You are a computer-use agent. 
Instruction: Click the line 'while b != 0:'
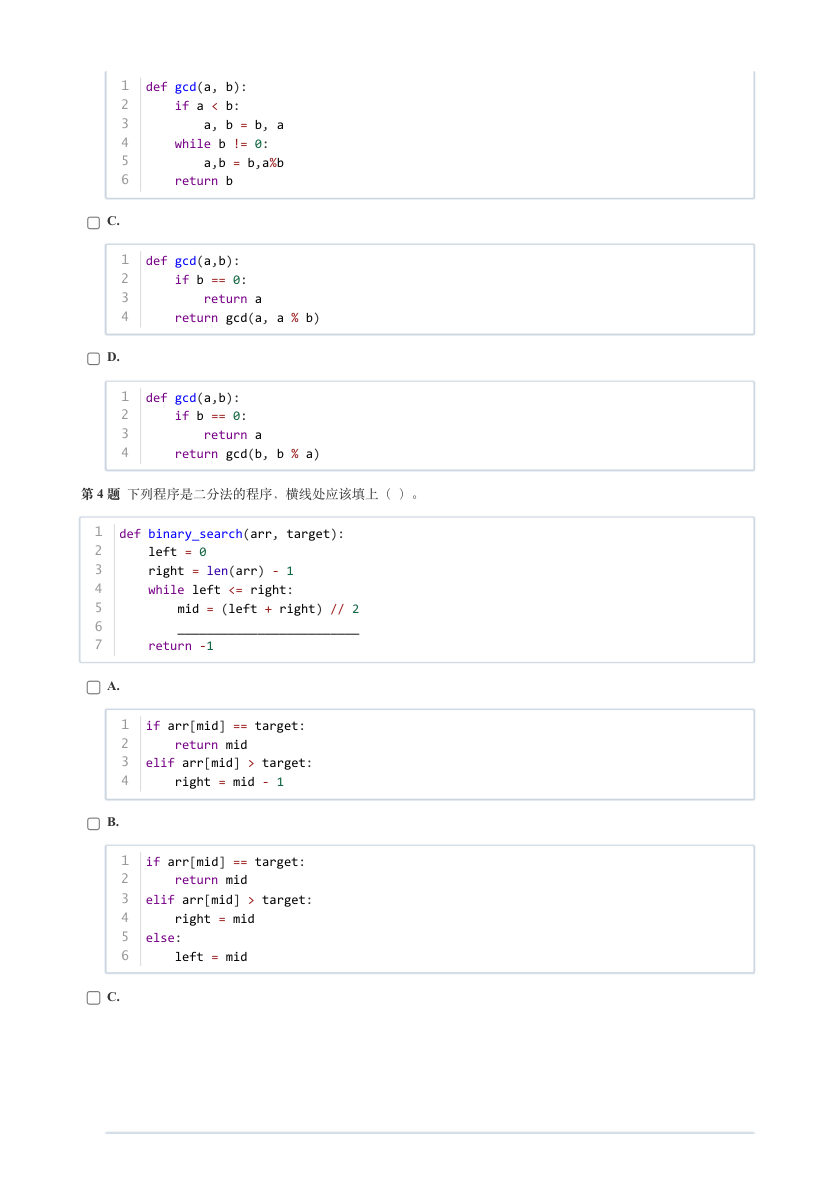click(x=221, y=144)
